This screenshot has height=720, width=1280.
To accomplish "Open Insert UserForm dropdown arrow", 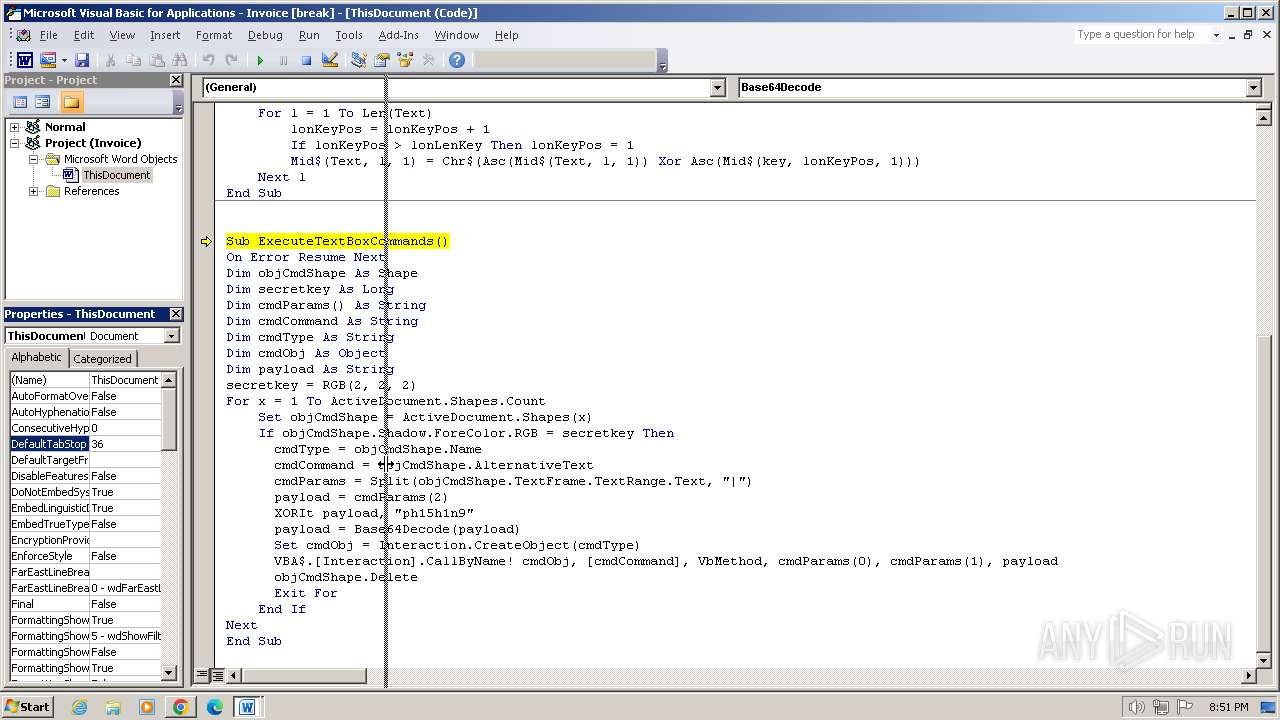I will pos(63,61).
